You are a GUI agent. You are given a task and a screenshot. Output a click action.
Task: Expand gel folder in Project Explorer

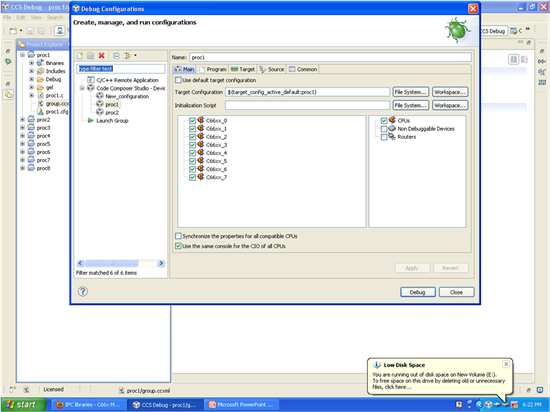32,87
